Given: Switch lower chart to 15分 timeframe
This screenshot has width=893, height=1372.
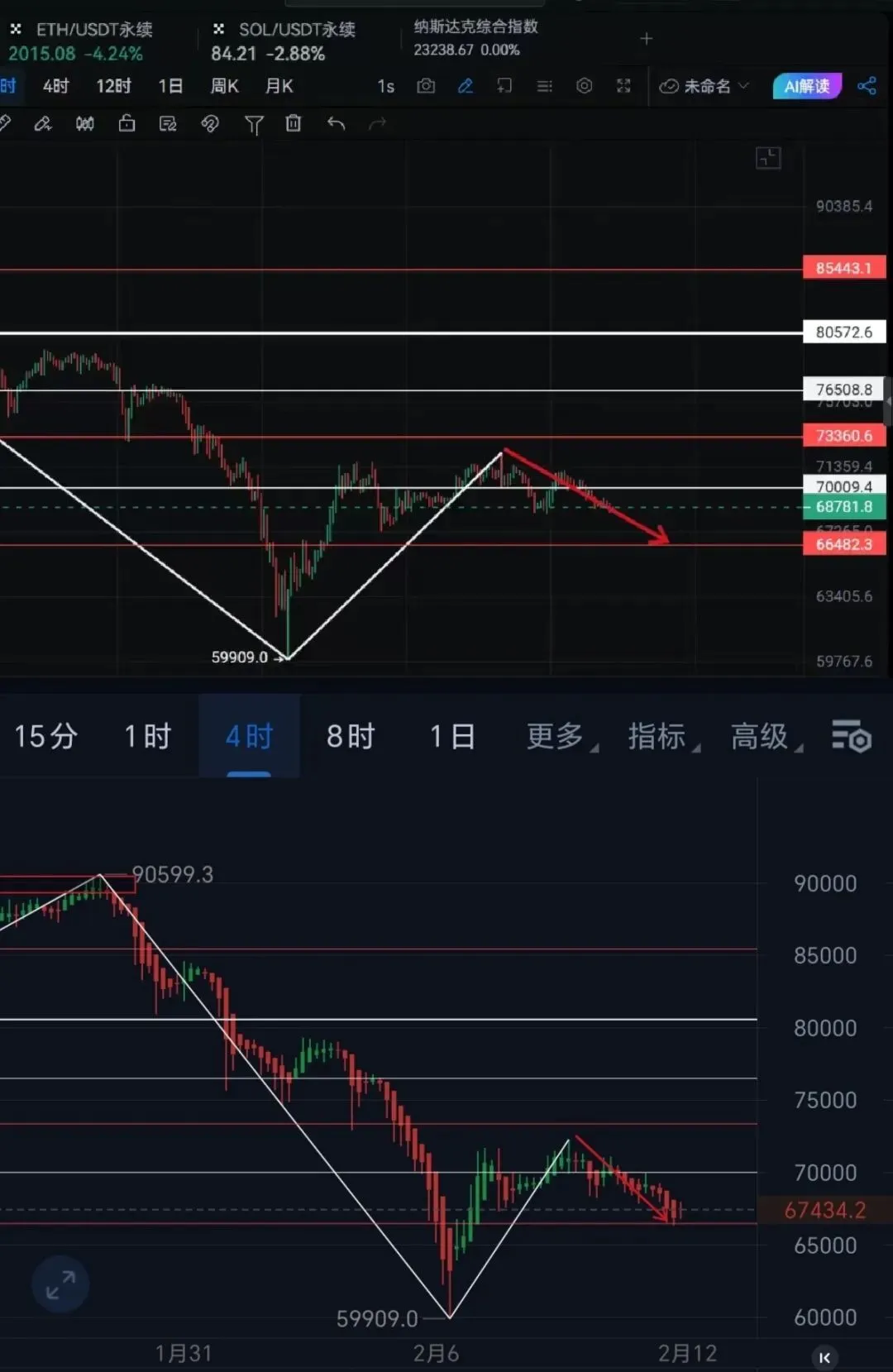Looking at the screenshot, I should 46,736.
